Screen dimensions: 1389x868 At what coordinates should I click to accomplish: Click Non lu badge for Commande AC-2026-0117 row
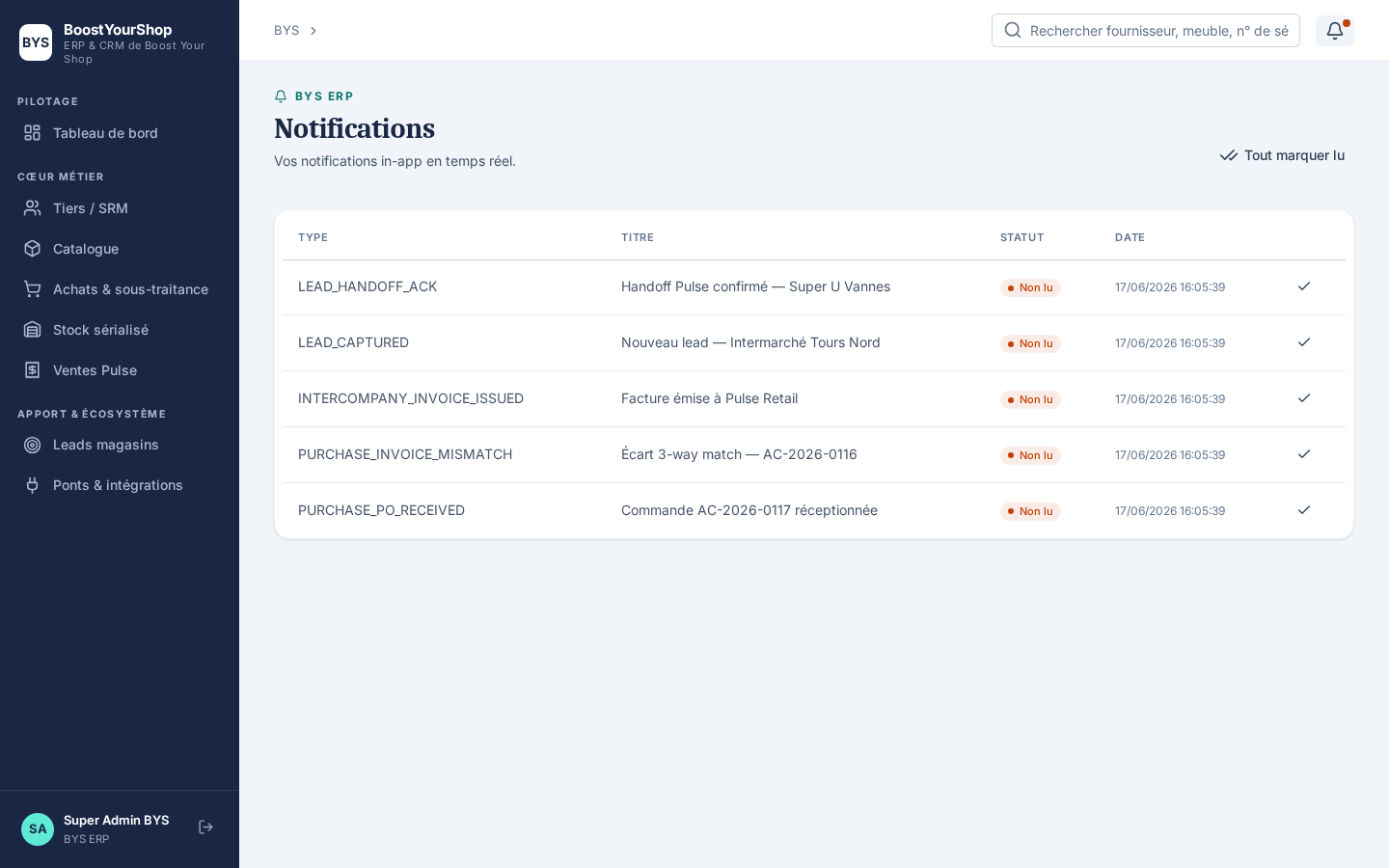pos(1030,511)
